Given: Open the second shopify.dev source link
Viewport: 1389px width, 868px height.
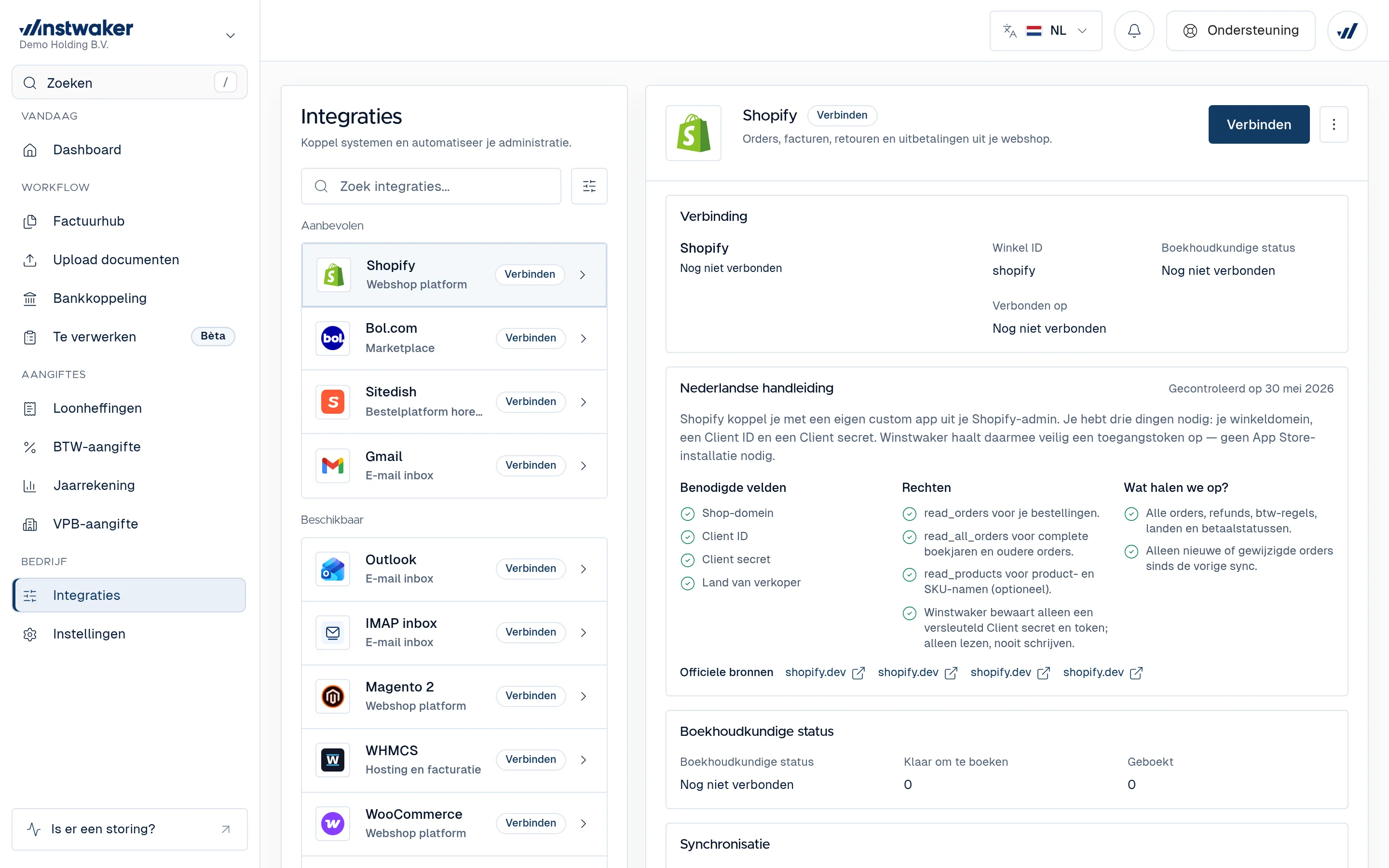Looking at the screenshot, I should click(918, 673).
